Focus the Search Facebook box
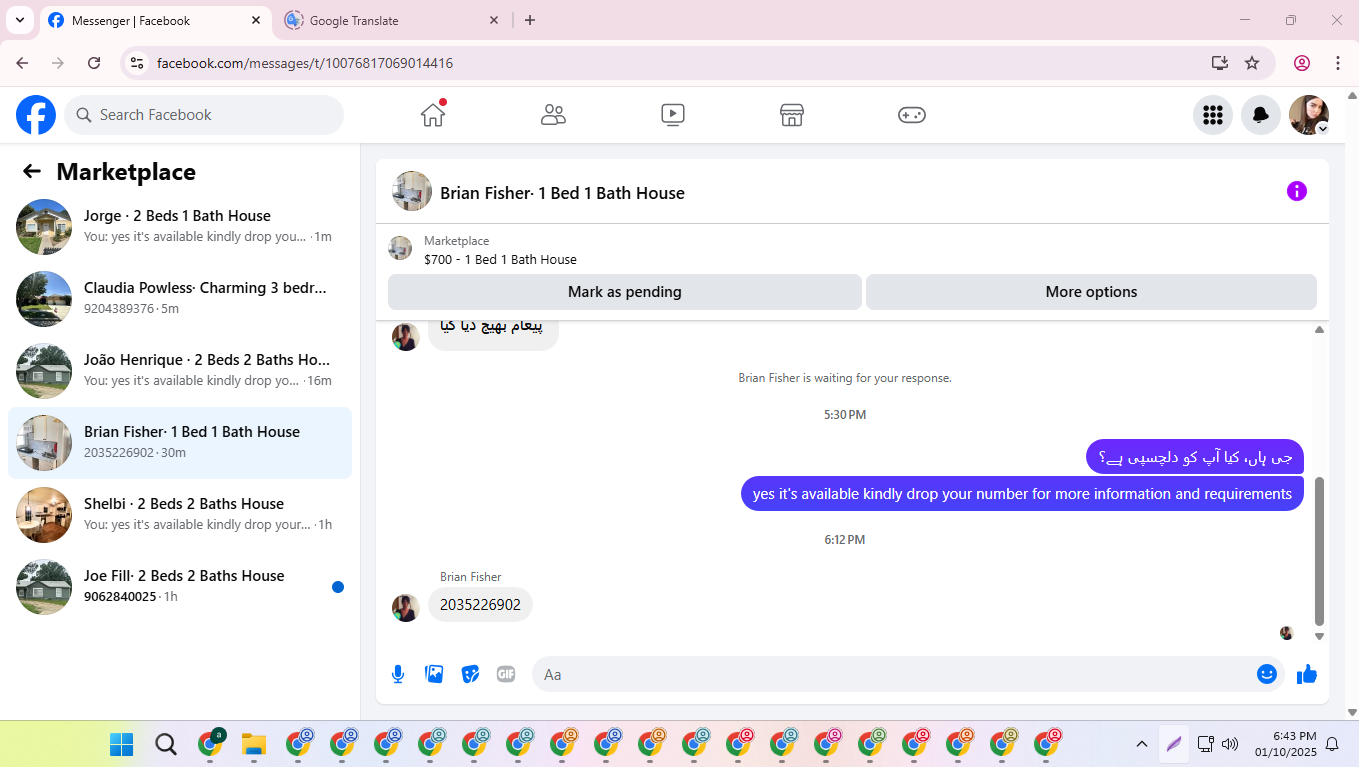Viewport: 1359px width, 767px height. point(204,115)
